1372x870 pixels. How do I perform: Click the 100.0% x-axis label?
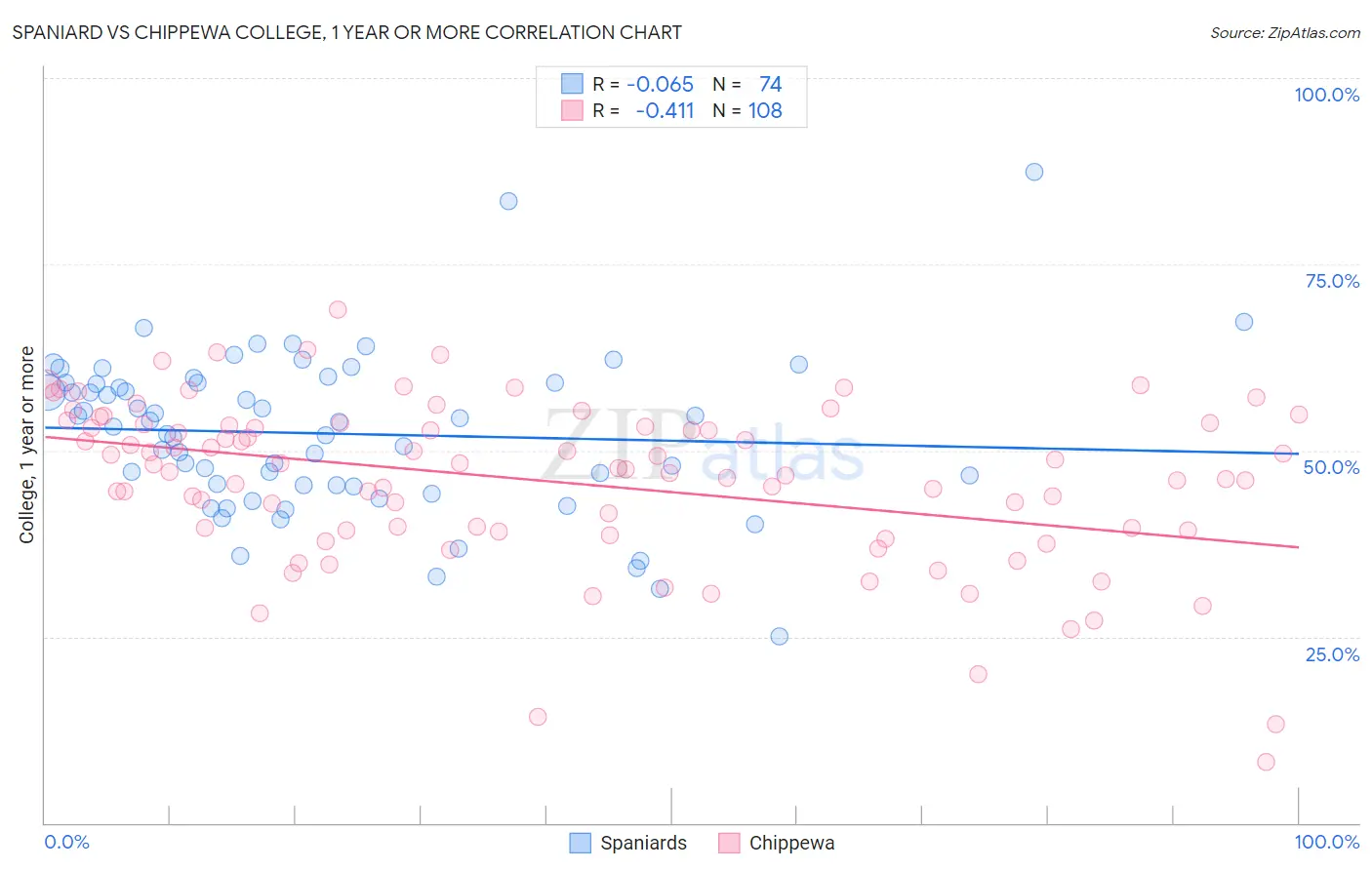(1327, 842)
